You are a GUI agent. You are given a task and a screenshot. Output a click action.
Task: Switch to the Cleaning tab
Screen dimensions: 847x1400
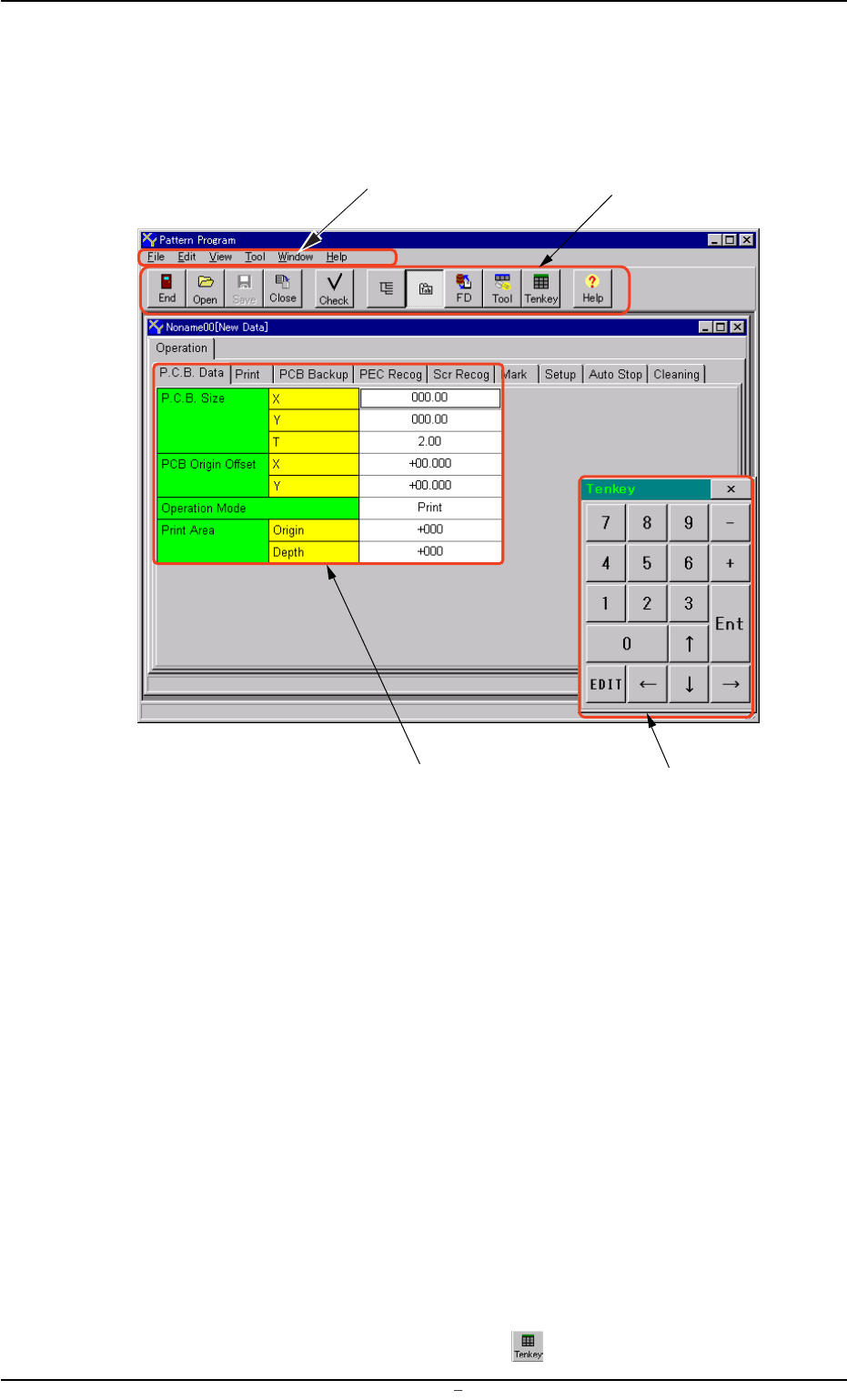click(x=676, y=374)
